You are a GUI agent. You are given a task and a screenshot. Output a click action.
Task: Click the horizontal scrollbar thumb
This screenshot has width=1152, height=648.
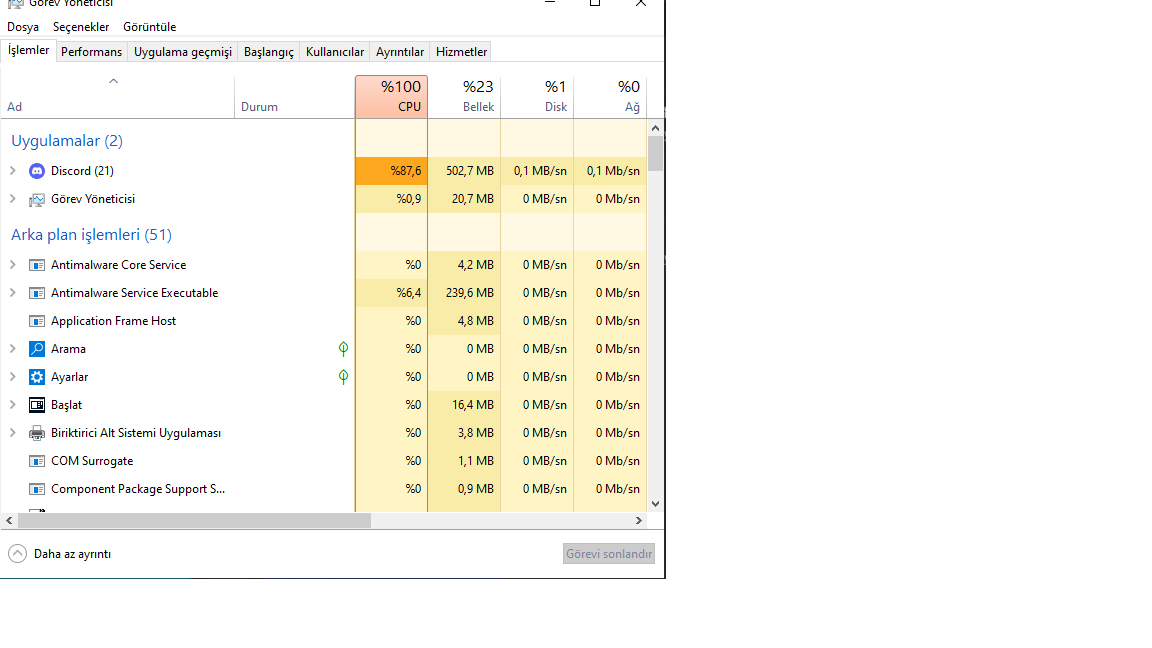194,520
